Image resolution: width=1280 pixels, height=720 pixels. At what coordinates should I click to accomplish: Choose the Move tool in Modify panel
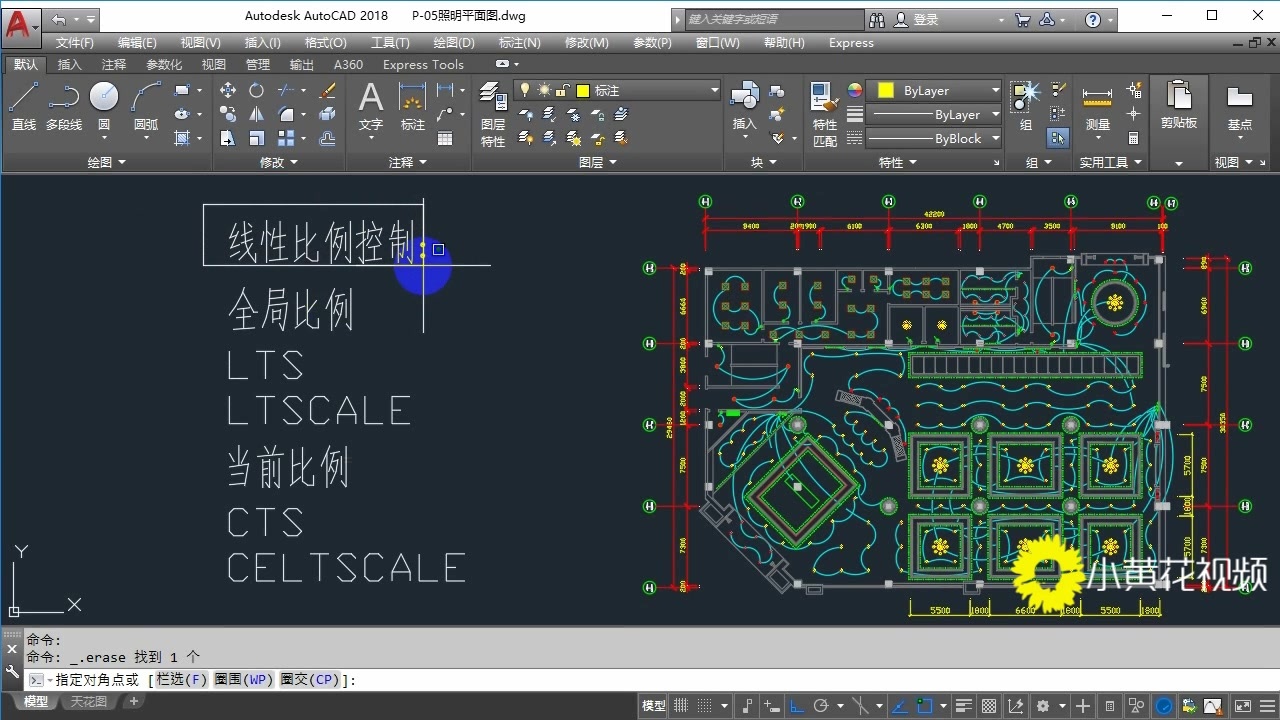[x=228, y=90]
